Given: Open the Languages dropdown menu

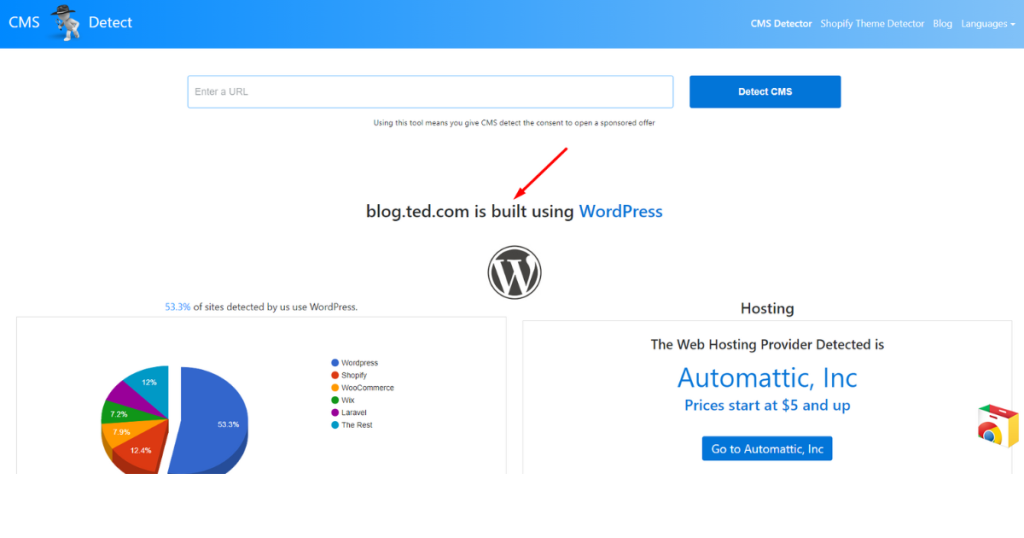Looking at the screenshot, I should tap(988, 24).
